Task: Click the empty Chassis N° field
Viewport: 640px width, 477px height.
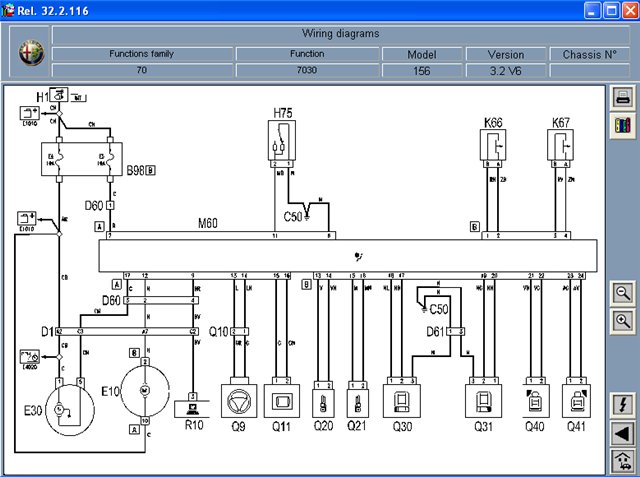Action: 589,71
